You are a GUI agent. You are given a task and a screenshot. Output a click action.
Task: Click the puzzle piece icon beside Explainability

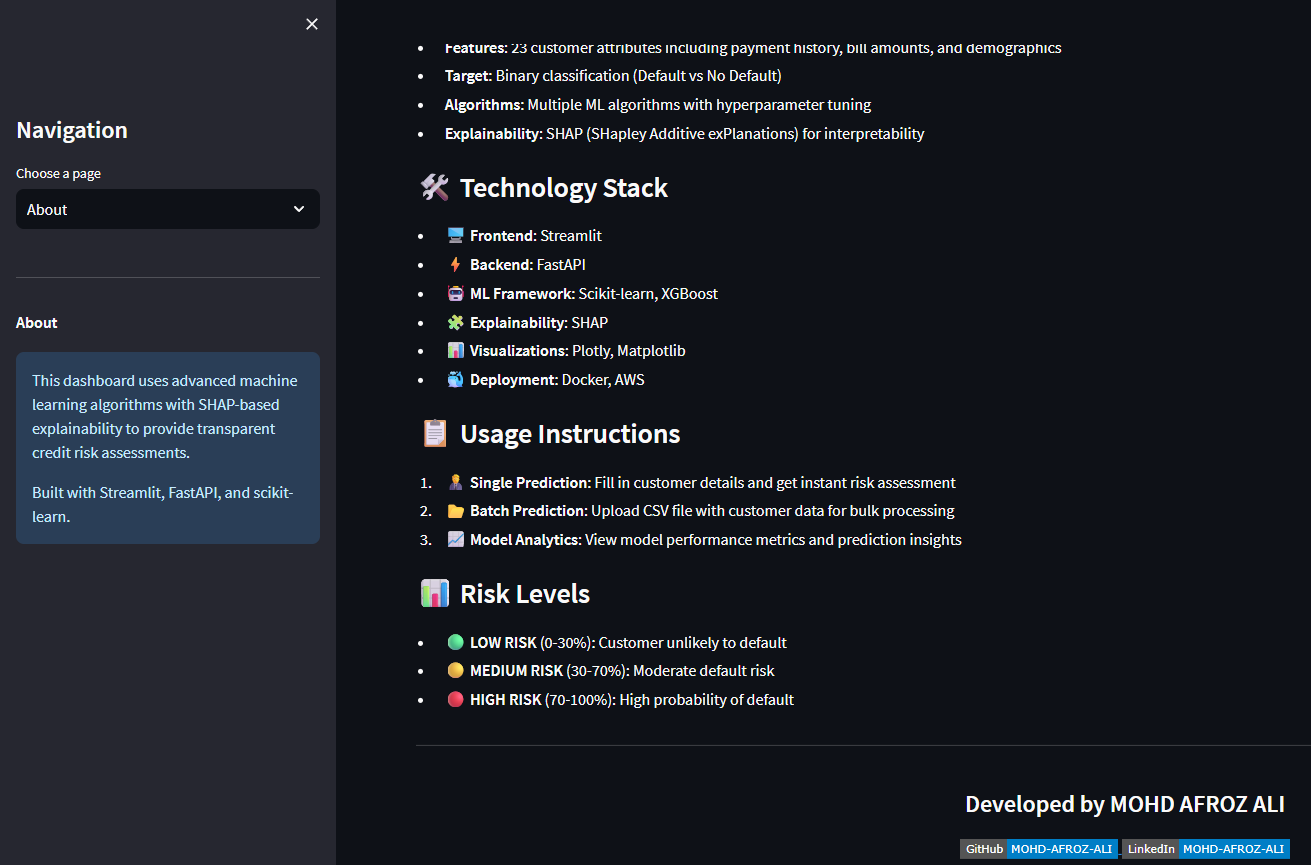[x=456, y=323]
